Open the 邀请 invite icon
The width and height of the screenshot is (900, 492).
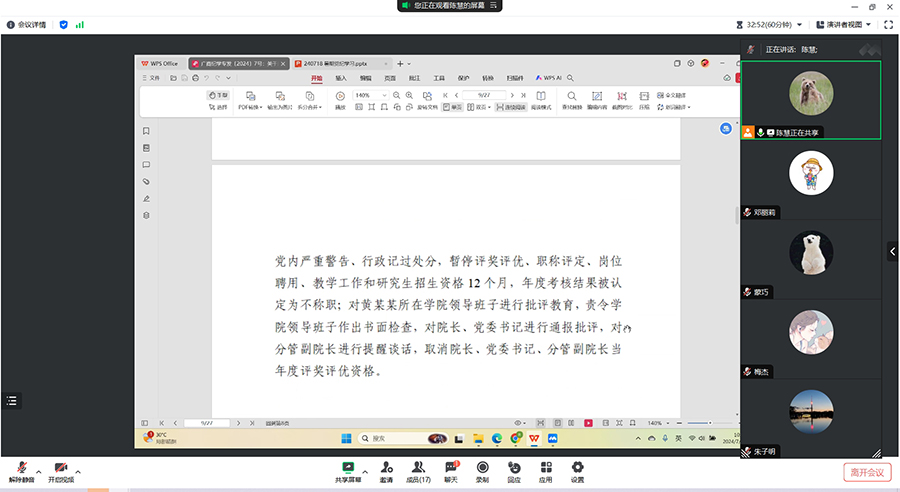(x=386, y=469)
